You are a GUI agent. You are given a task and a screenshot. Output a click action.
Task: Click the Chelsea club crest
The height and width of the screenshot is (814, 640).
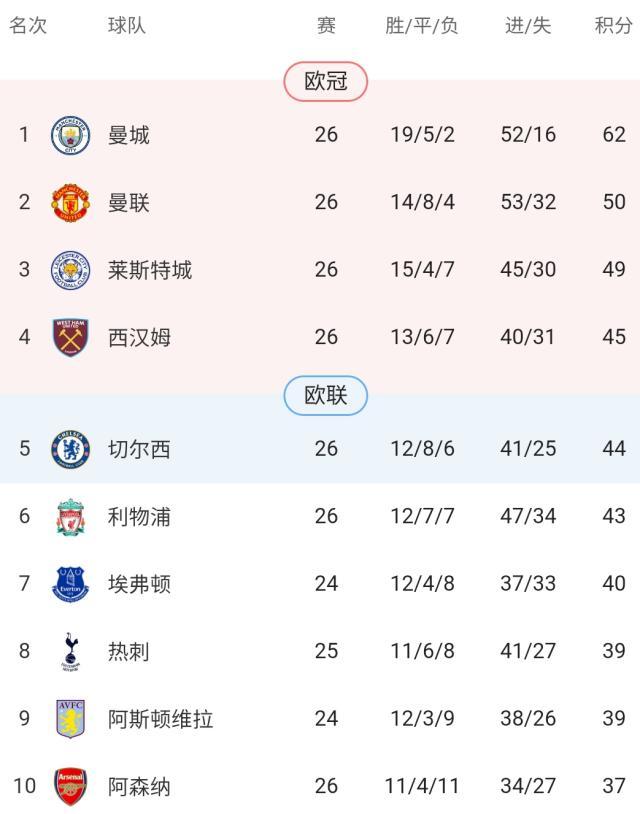[x=71, y=449]
